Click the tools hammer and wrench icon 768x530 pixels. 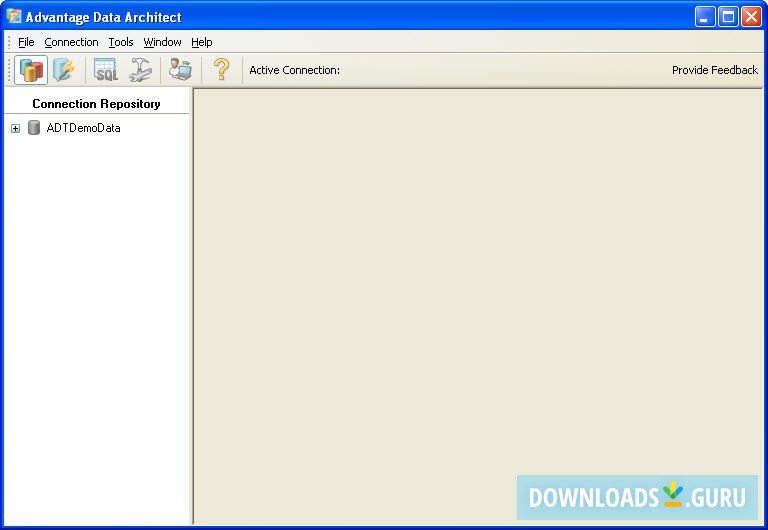[141, 70]
